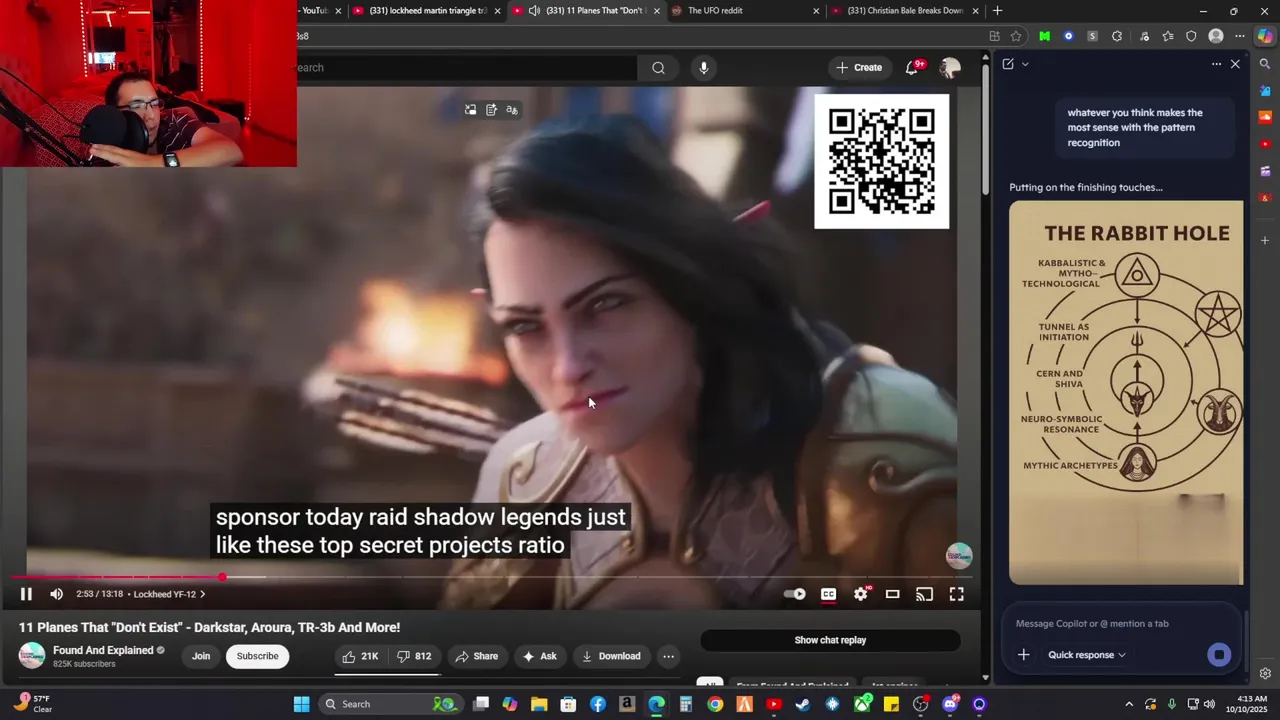Add attachment with Copilot plus button
The height and width of the screenshot is (720, 1280).
(1023, 655)
